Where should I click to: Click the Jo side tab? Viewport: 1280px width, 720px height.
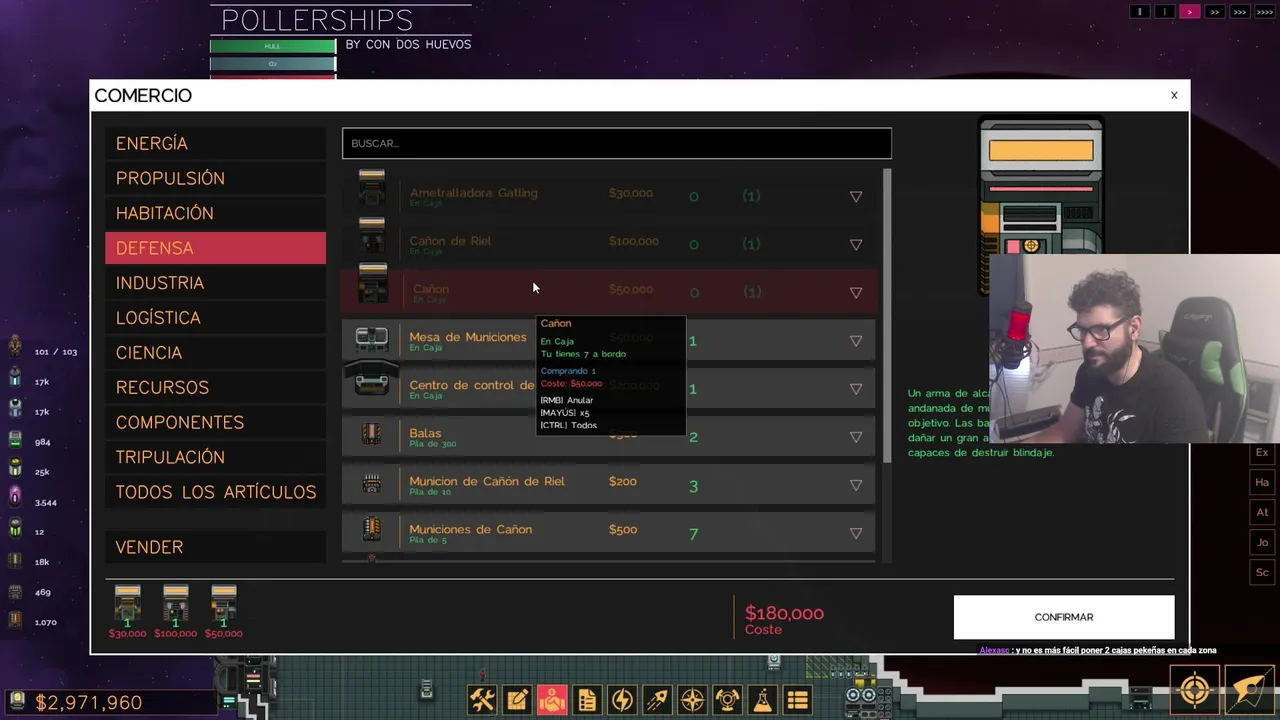coord(1262,543)
